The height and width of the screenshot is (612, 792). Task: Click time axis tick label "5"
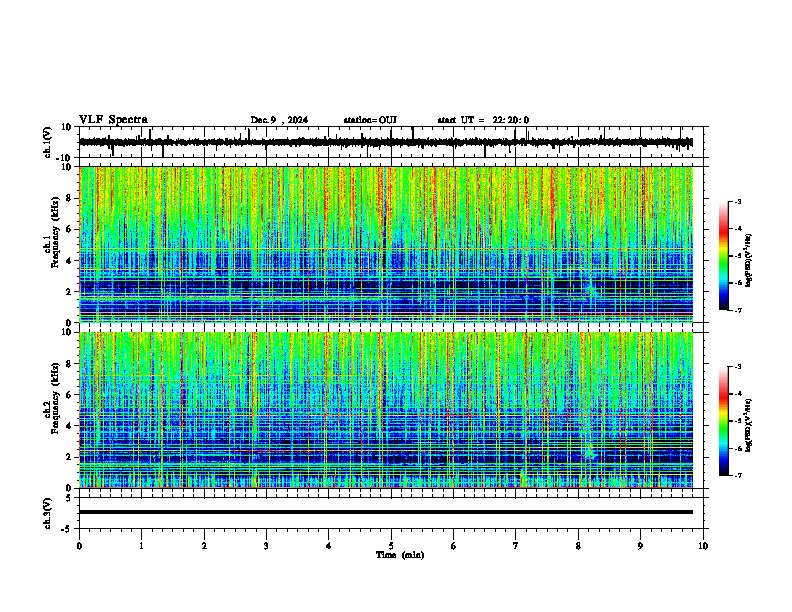[x=391, y=546]
